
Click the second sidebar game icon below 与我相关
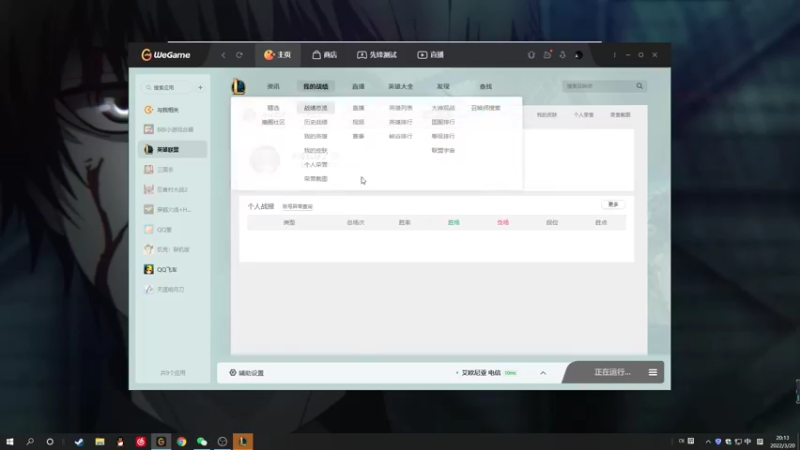coord(148,130)
